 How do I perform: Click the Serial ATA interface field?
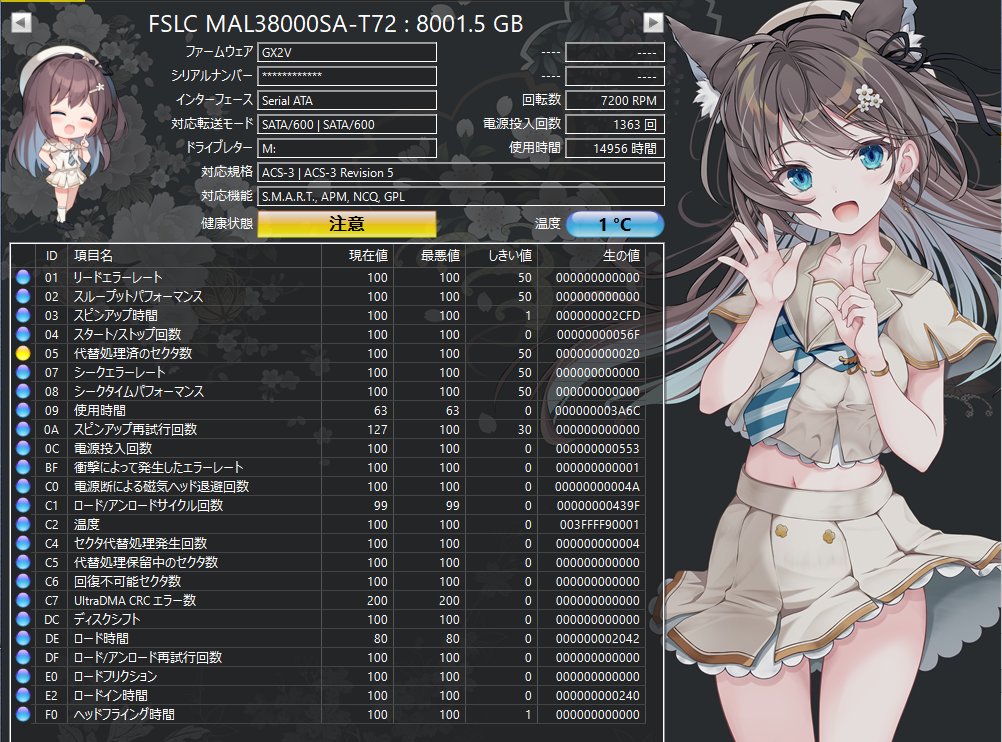(347, 100)
